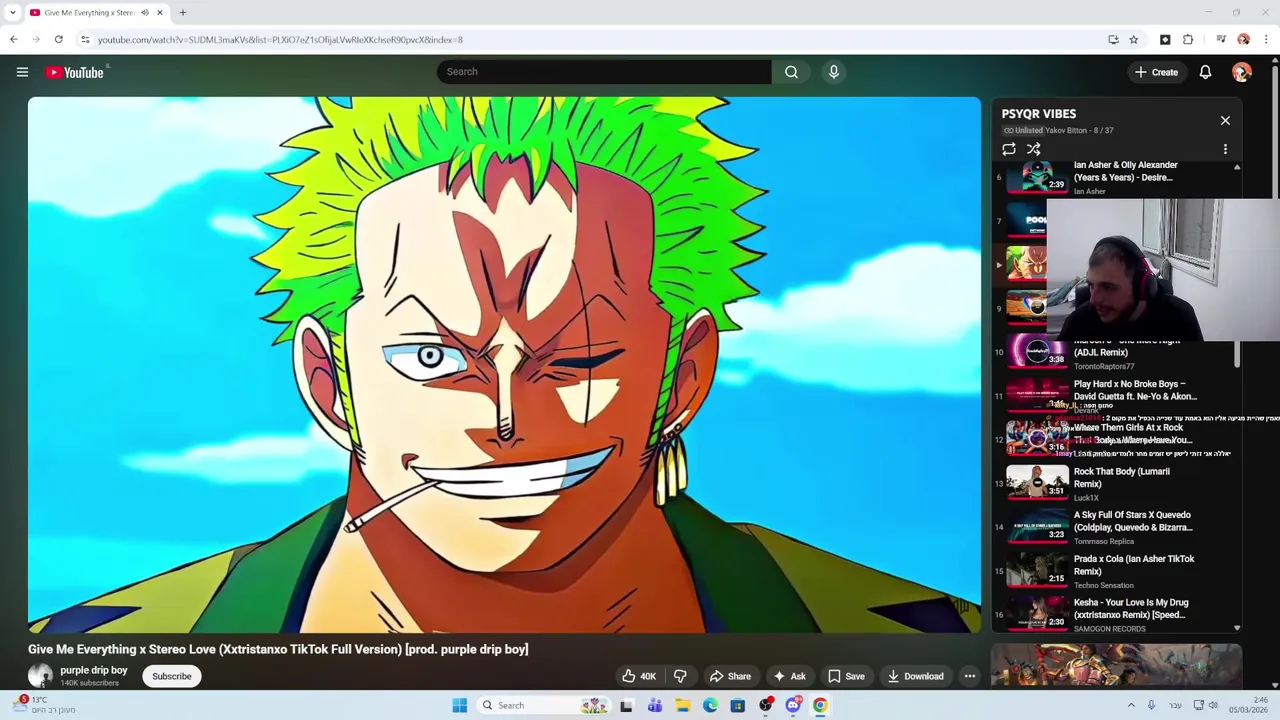Show hidden system tray icons chevron
This screenshot has width=1280, height=720.
pos(1131,705)
